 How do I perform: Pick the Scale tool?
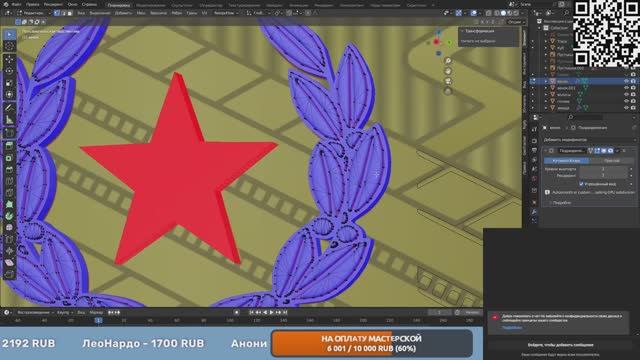(x=9, y=83)
